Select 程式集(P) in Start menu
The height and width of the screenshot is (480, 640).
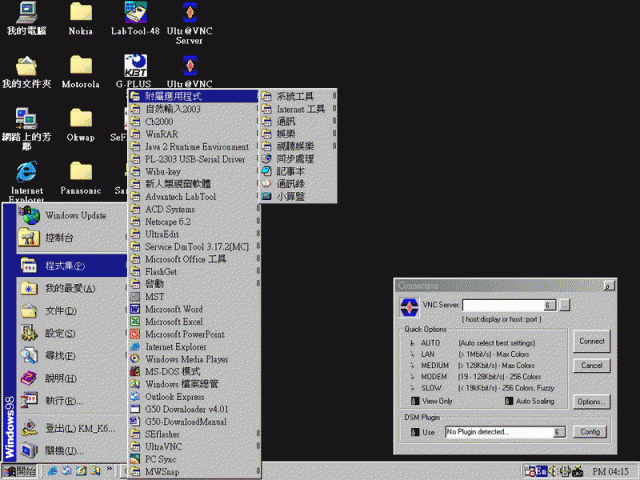coord(72,266)
